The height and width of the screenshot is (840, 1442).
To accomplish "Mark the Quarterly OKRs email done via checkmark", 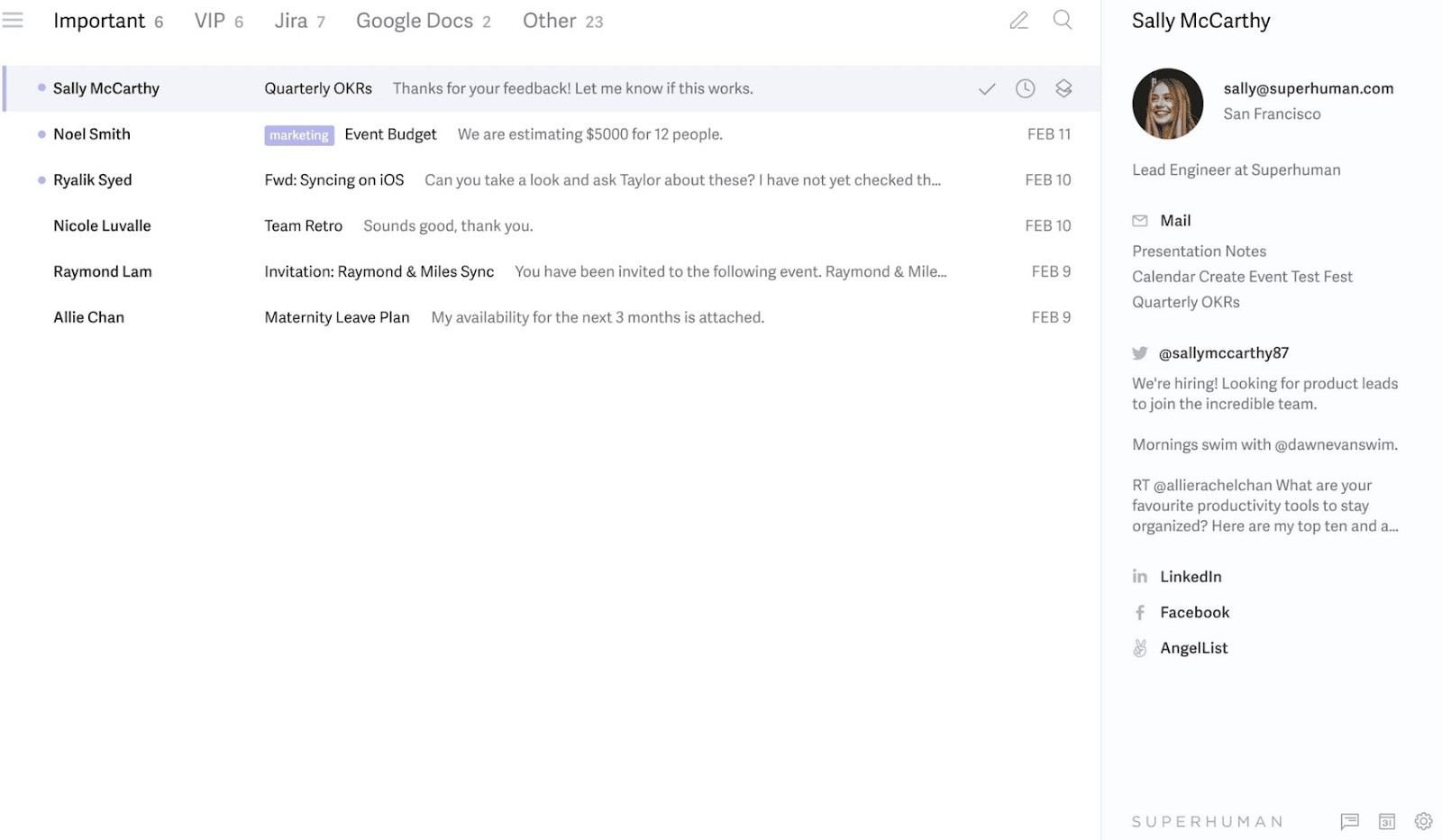I will pyautogui.click(x=987, y=88).
